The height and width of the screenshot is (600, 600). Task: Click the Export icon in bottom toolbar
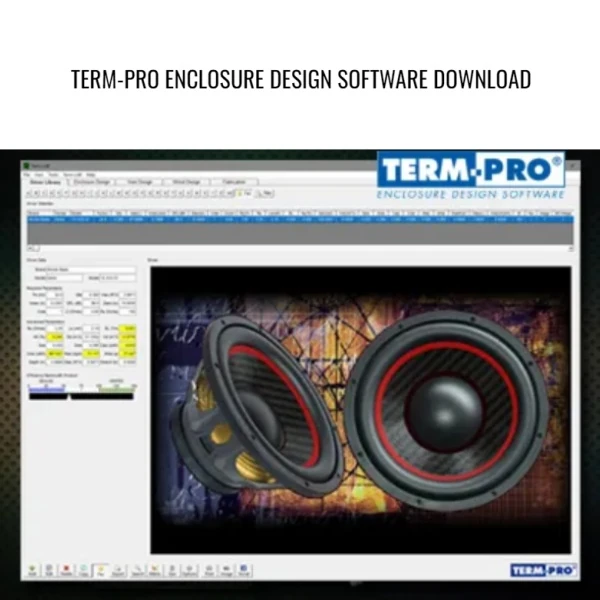(119, 570)
